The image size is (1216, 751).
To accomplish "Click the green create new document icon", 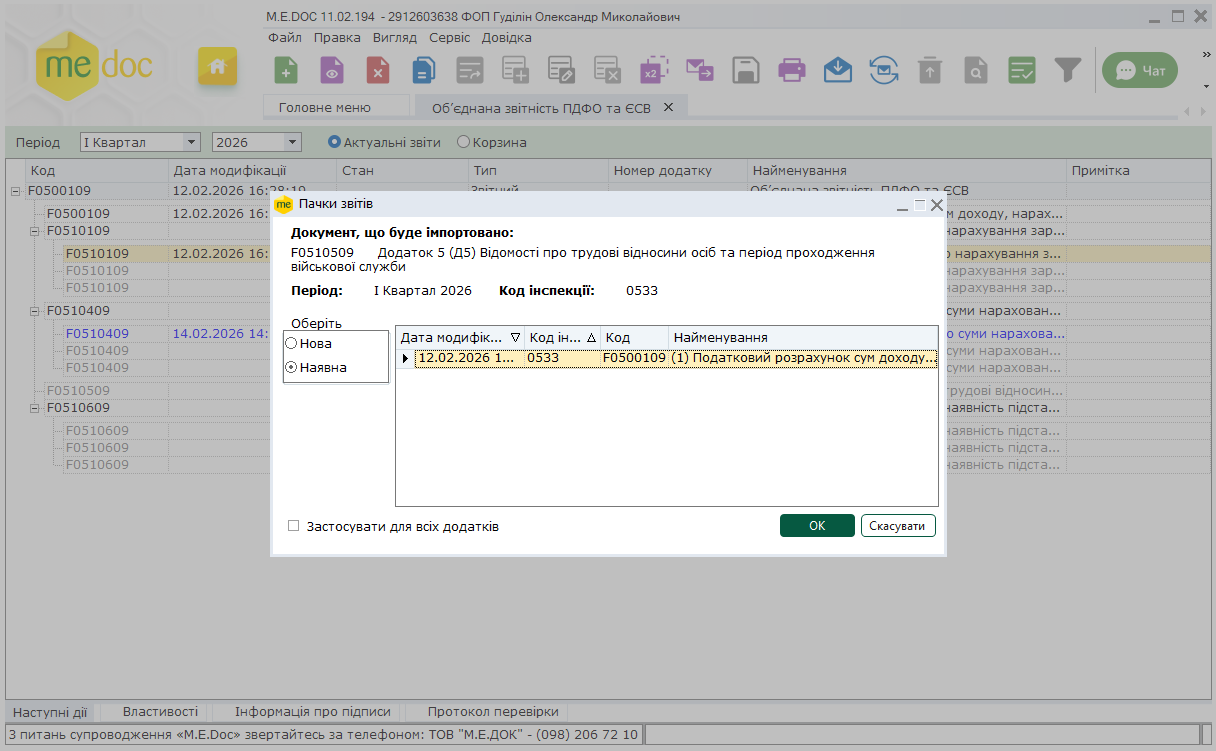I will [286, 70].
